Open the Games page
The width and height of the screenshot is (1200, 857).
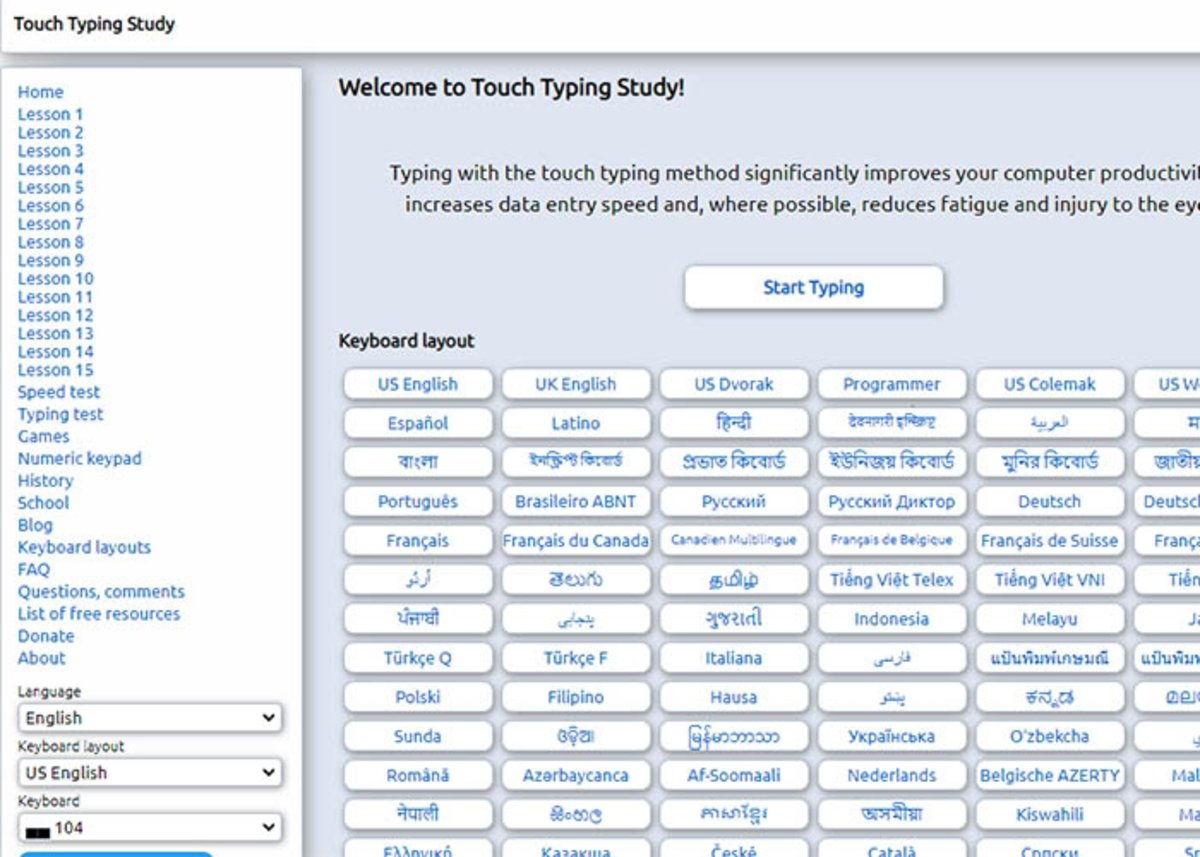pos(43,436)
